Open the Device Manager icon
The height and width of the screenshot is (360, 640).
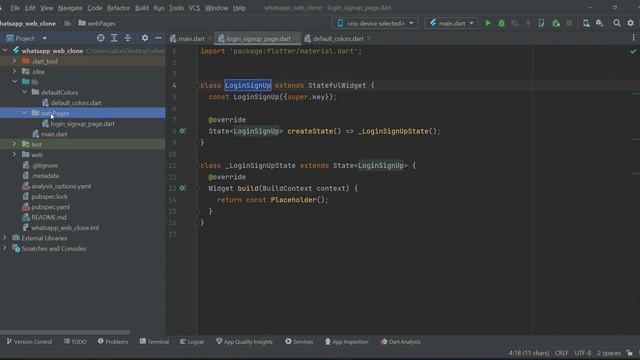(x=586, y=24)
